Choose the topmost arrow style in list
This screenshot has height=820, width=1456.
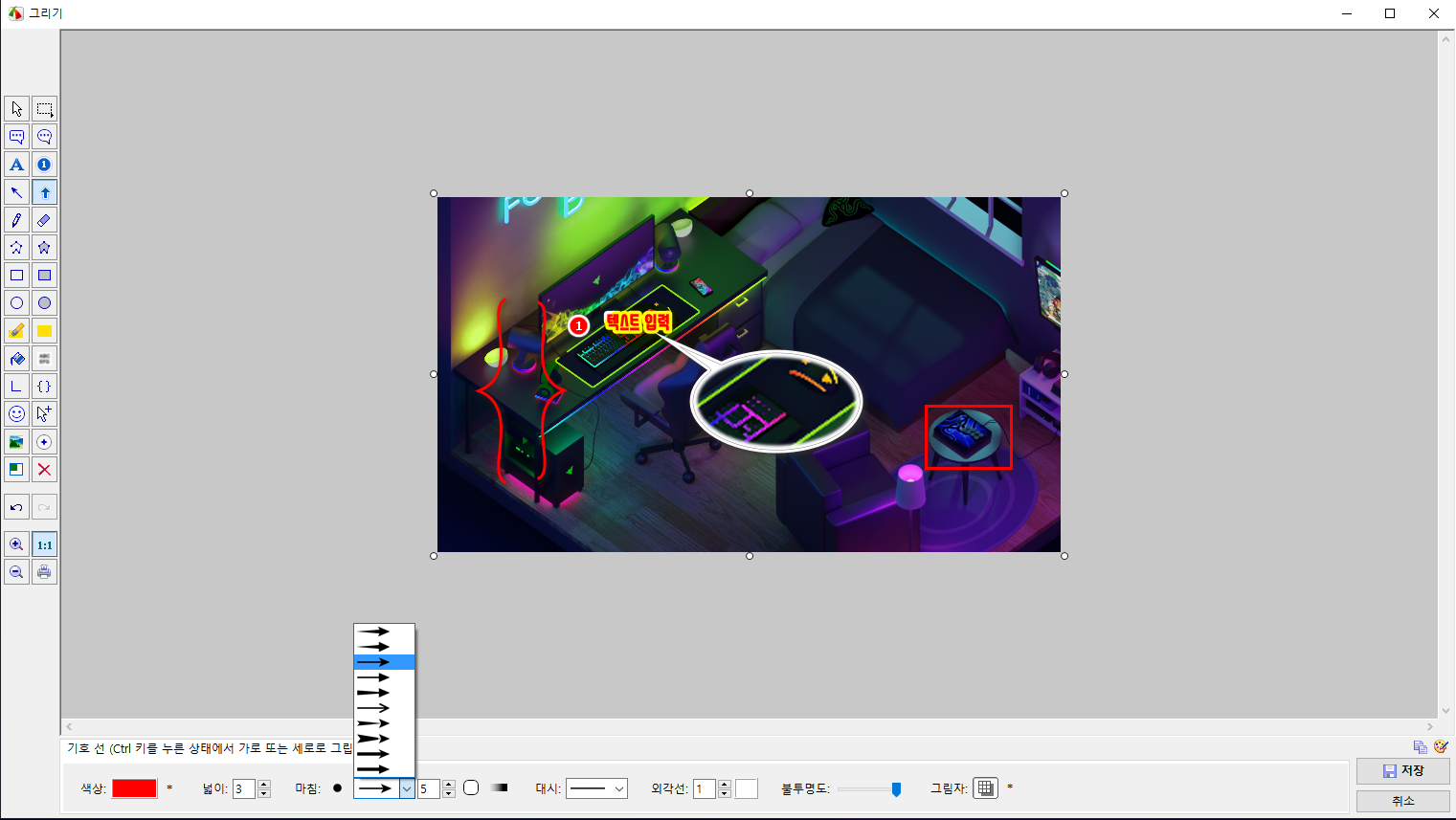click(384, 632)
